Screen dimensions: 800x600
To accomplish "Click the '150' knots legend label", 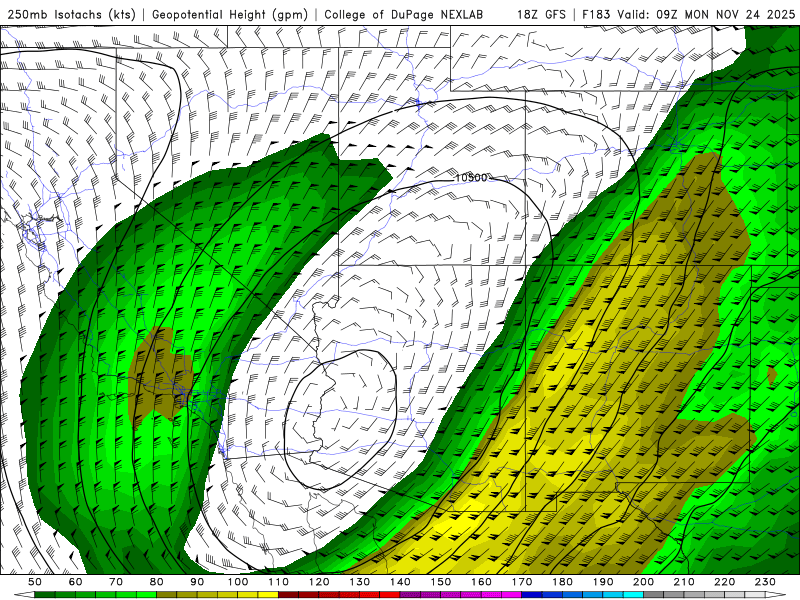I will coord(440,582).
